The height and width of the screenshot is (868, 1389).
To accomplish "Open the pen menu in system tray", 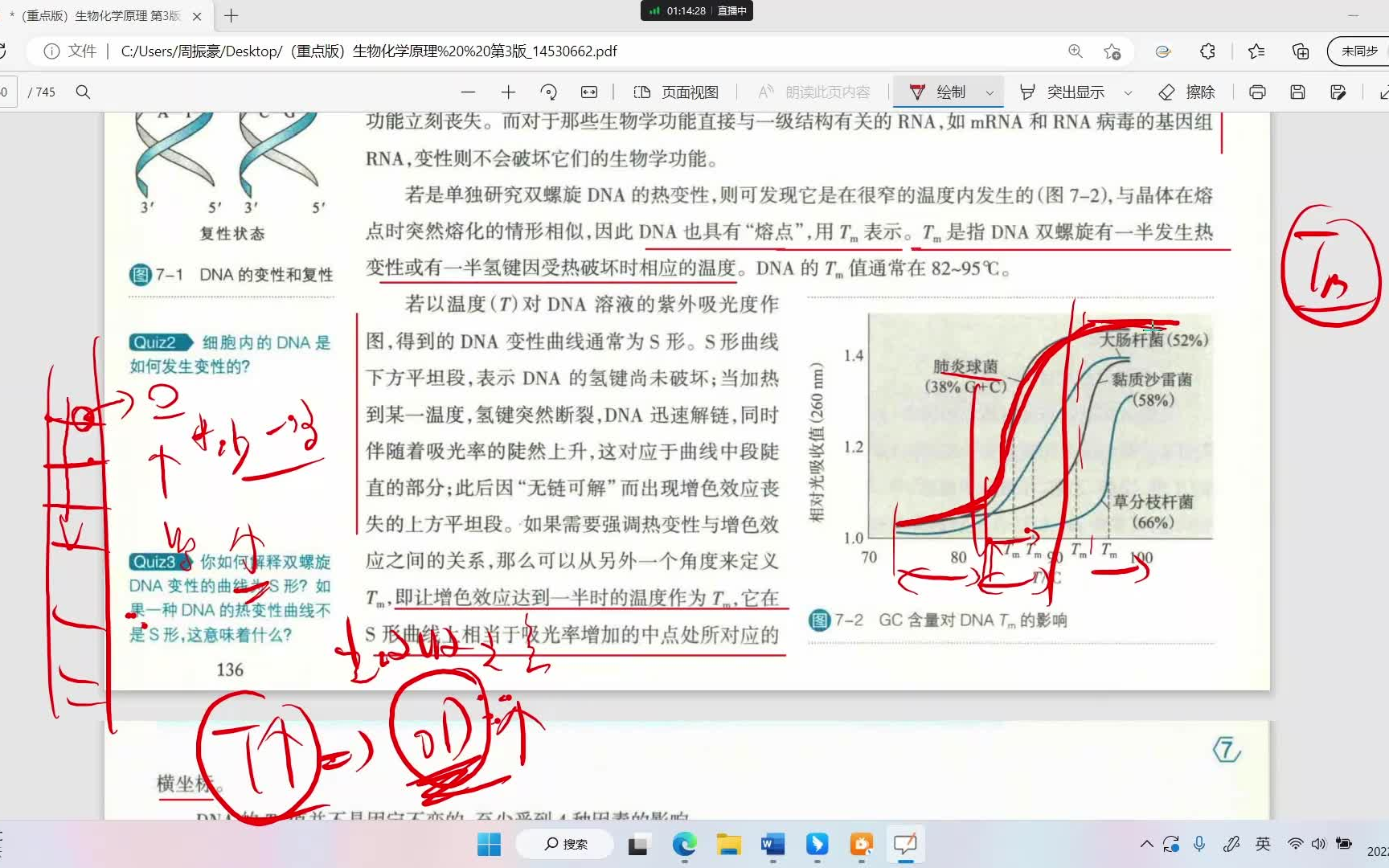I will (x=1231, y=844).
